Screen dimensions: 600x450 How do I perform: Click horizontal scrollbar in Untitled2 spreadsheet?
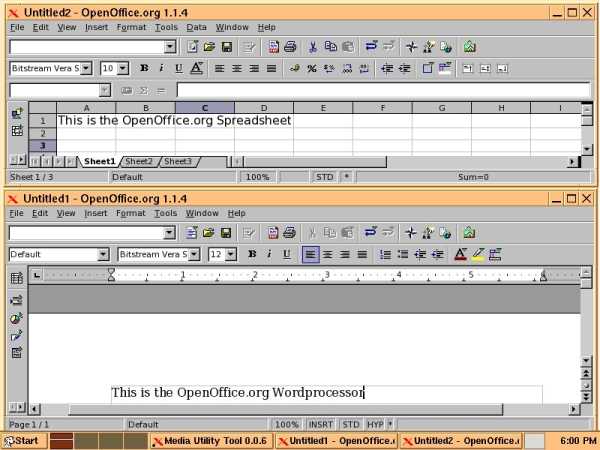coord(315,162)
